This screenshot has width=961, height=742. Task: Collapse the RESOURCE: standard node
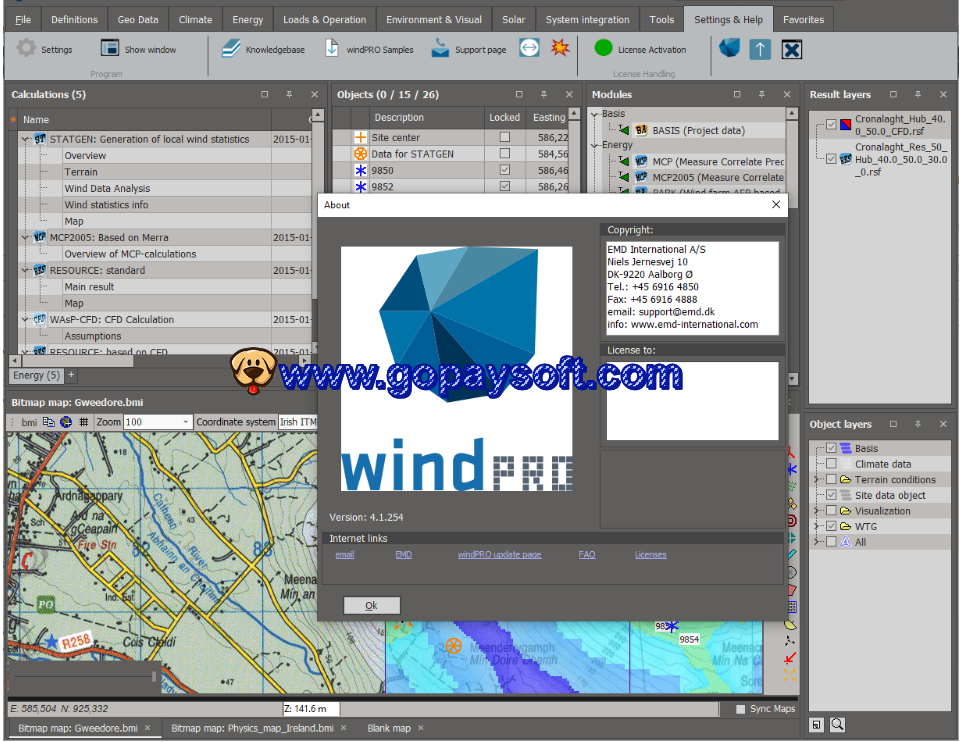point(25,270)
